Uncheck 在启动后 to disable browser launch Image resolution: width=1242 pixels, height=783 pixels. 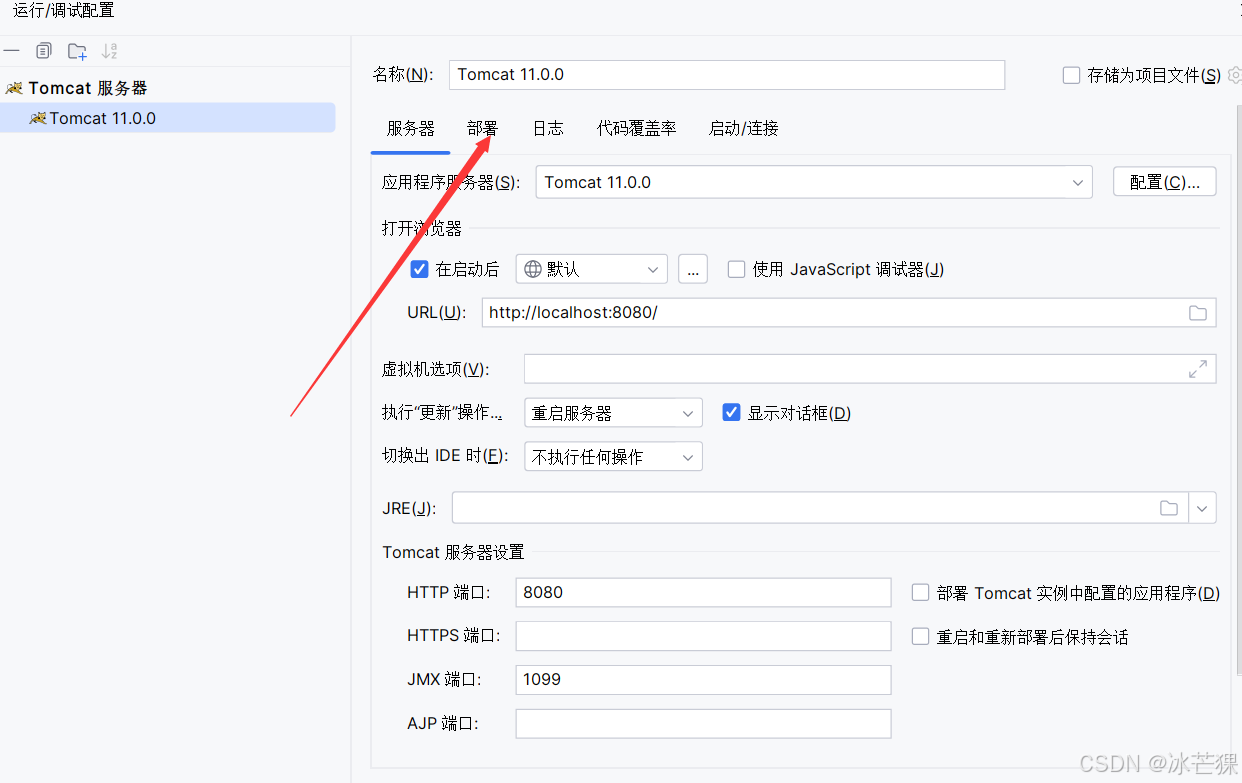pyautogui.click(x=421, y=268)
